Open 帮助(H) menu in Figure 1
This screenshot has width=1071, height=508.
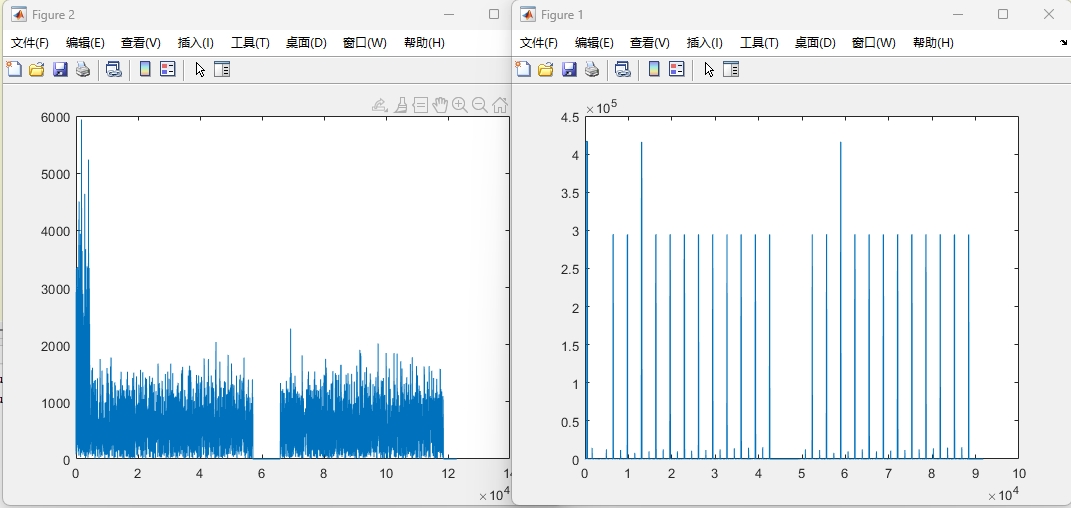point(933,43)
